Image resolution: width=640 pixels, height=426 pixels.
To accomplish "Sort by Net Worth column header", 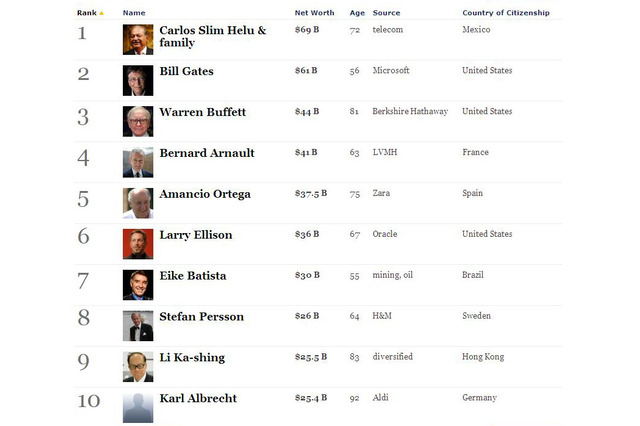I will (314, 13).
